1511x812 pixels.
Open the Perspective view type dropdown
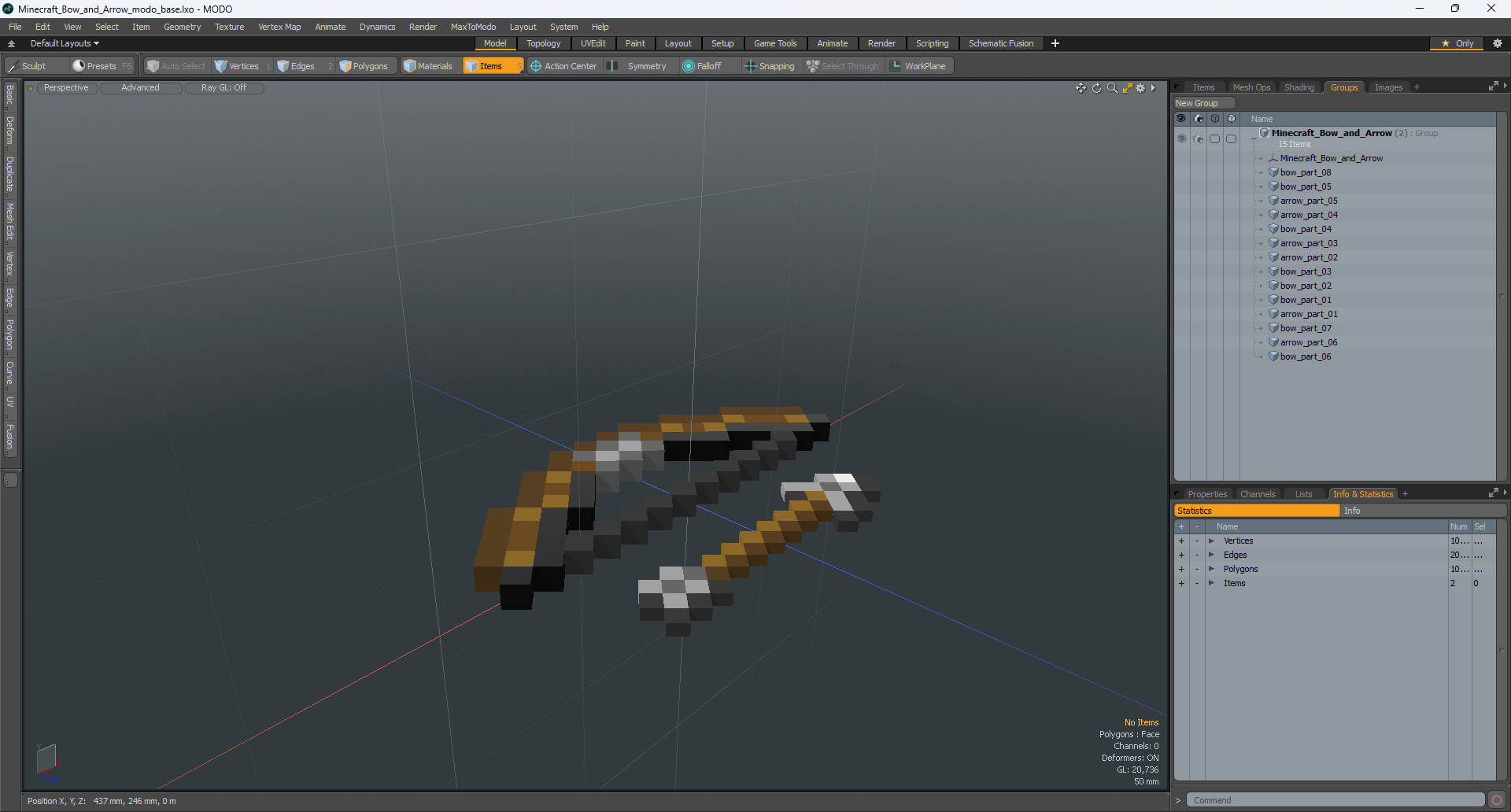pyautogui.click(x=66, y=88)
